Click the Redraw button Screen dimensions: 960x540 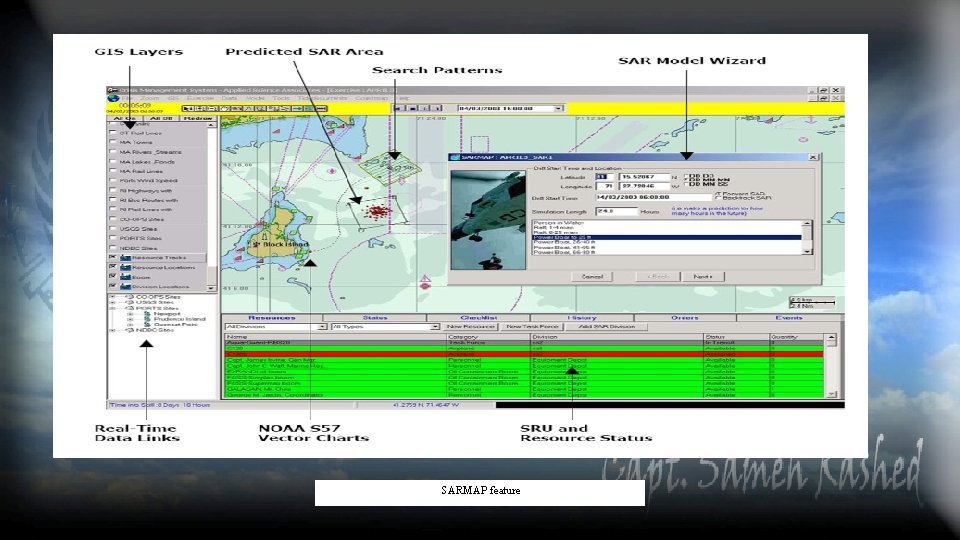click(x=198, y=118)
